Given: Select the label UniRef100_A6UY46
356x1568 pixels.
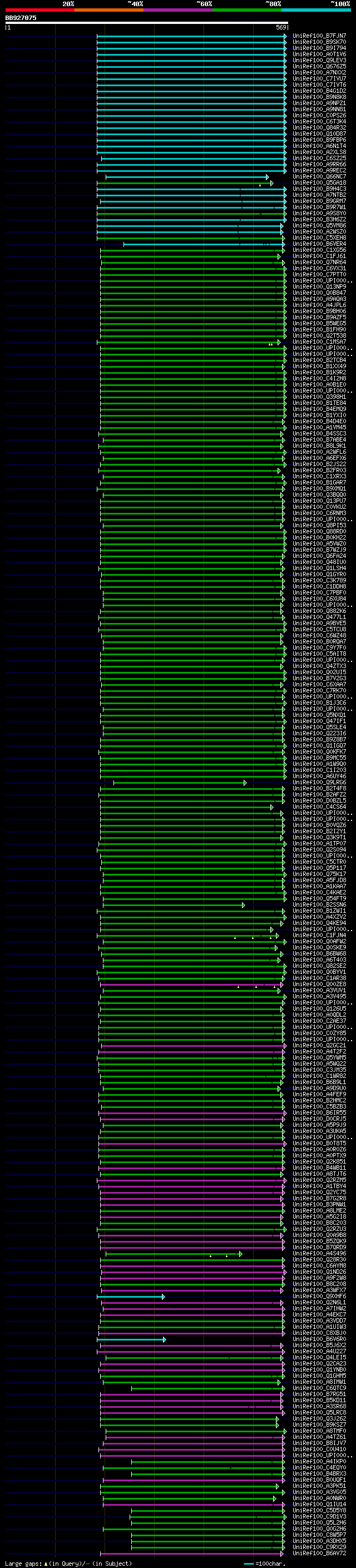Looking at the screenshot, I should (x=319, y=776).
